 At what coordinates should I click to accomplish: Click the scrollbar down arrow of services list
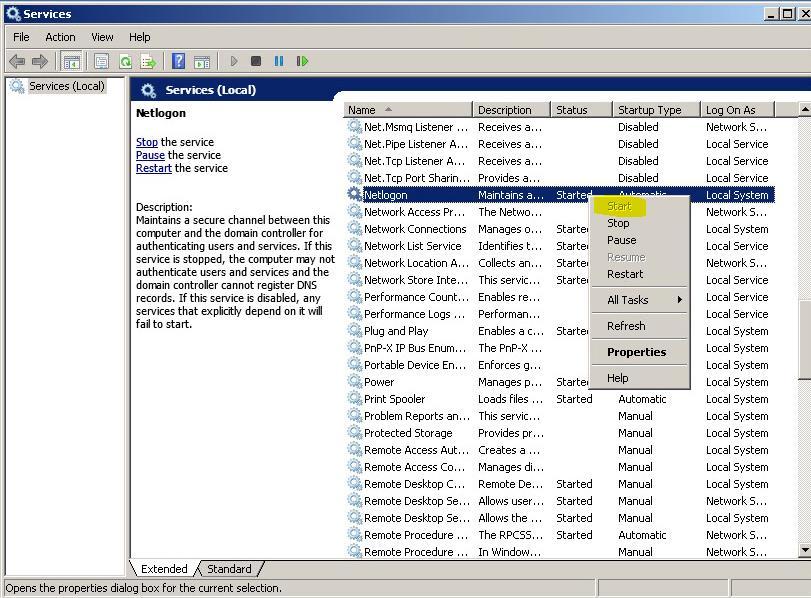click(x=805, y=550)
